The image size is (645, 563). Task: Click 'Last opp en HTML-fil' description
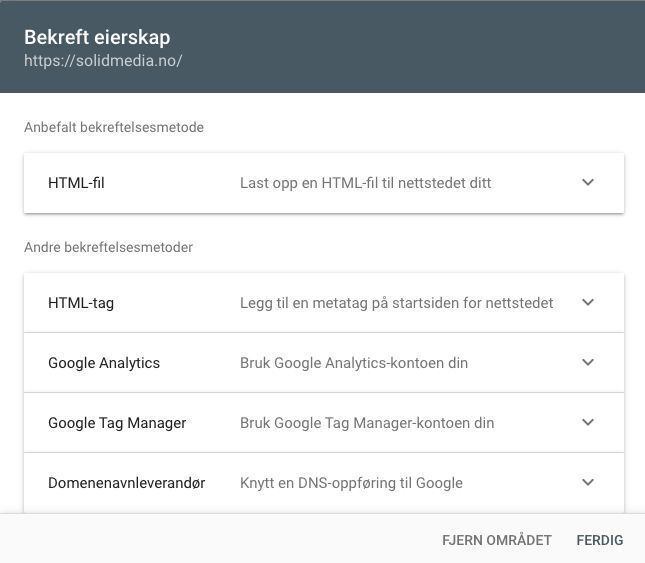pyautogui.click(x=365, y=183)
